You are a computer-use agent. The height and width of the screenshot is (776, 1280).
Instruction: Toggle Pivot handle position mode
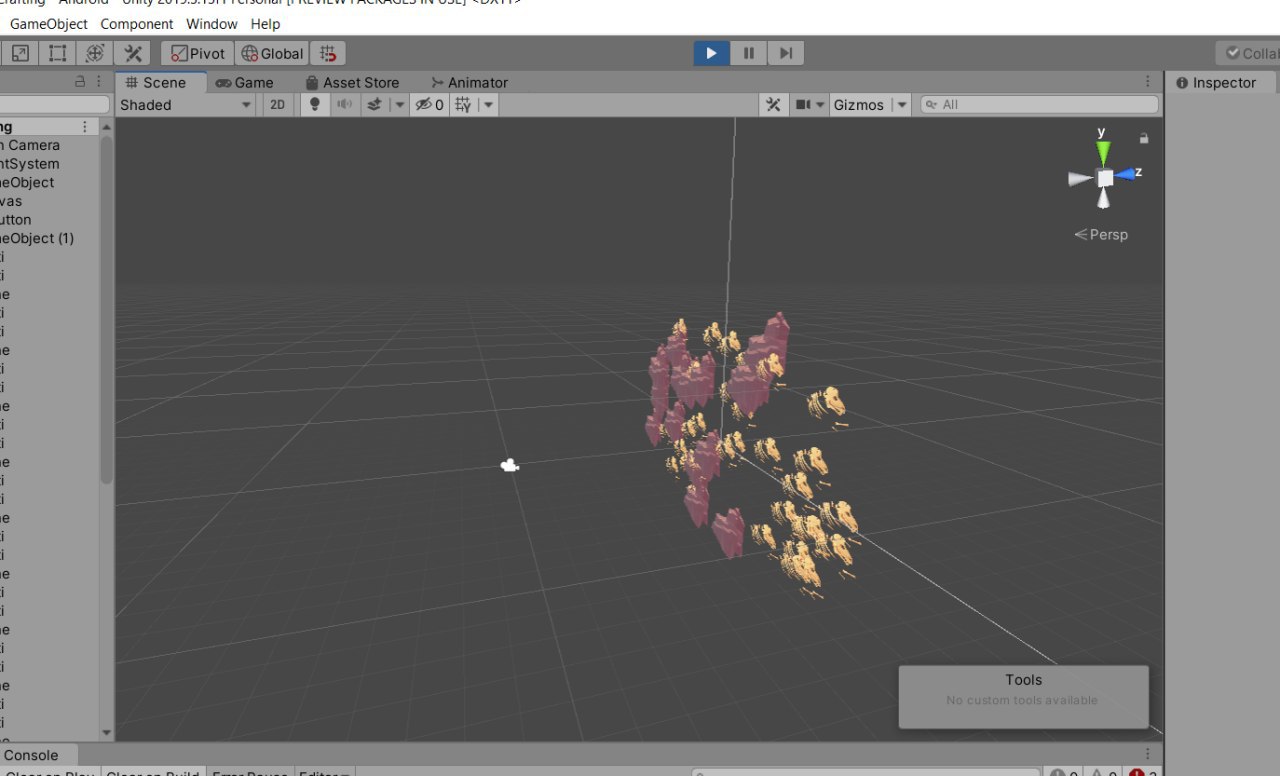pos(198,53)
